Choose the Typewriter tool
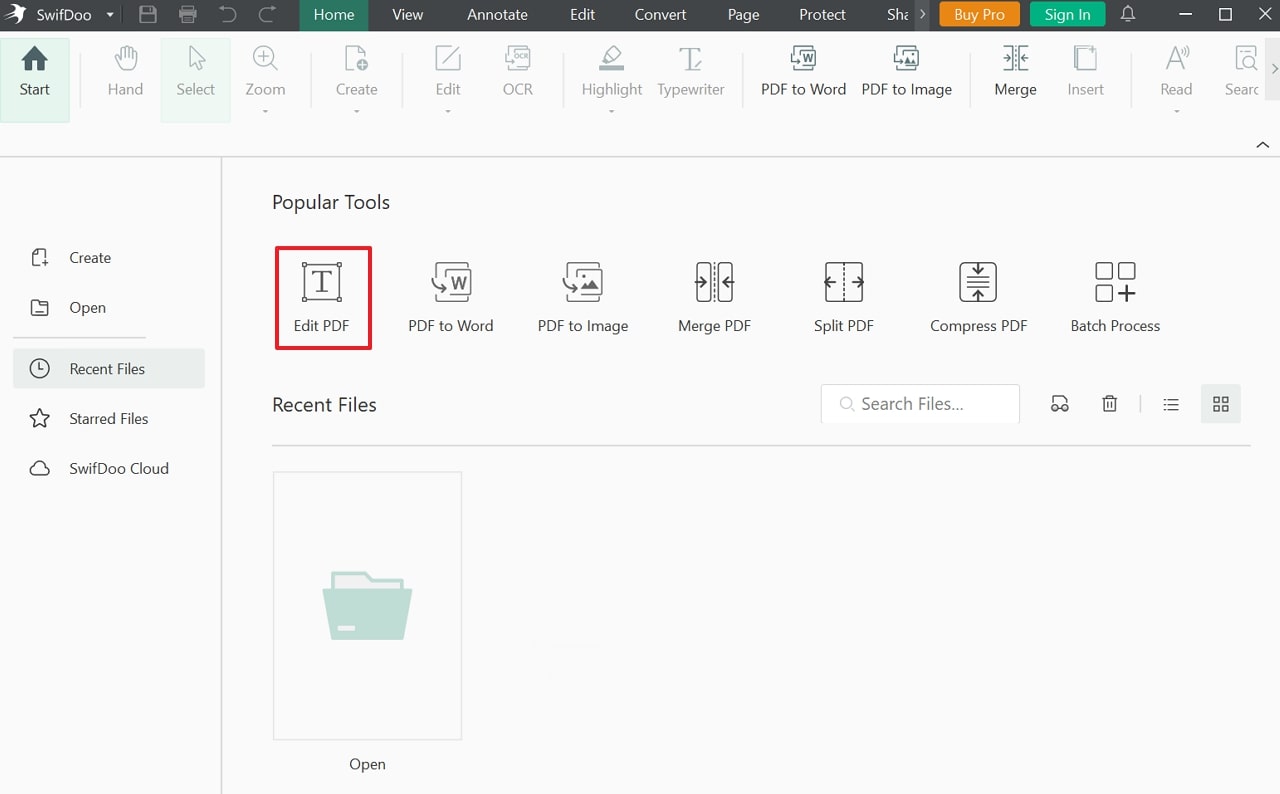Screen dimensions: 1280x794 [x=691, y=59]
